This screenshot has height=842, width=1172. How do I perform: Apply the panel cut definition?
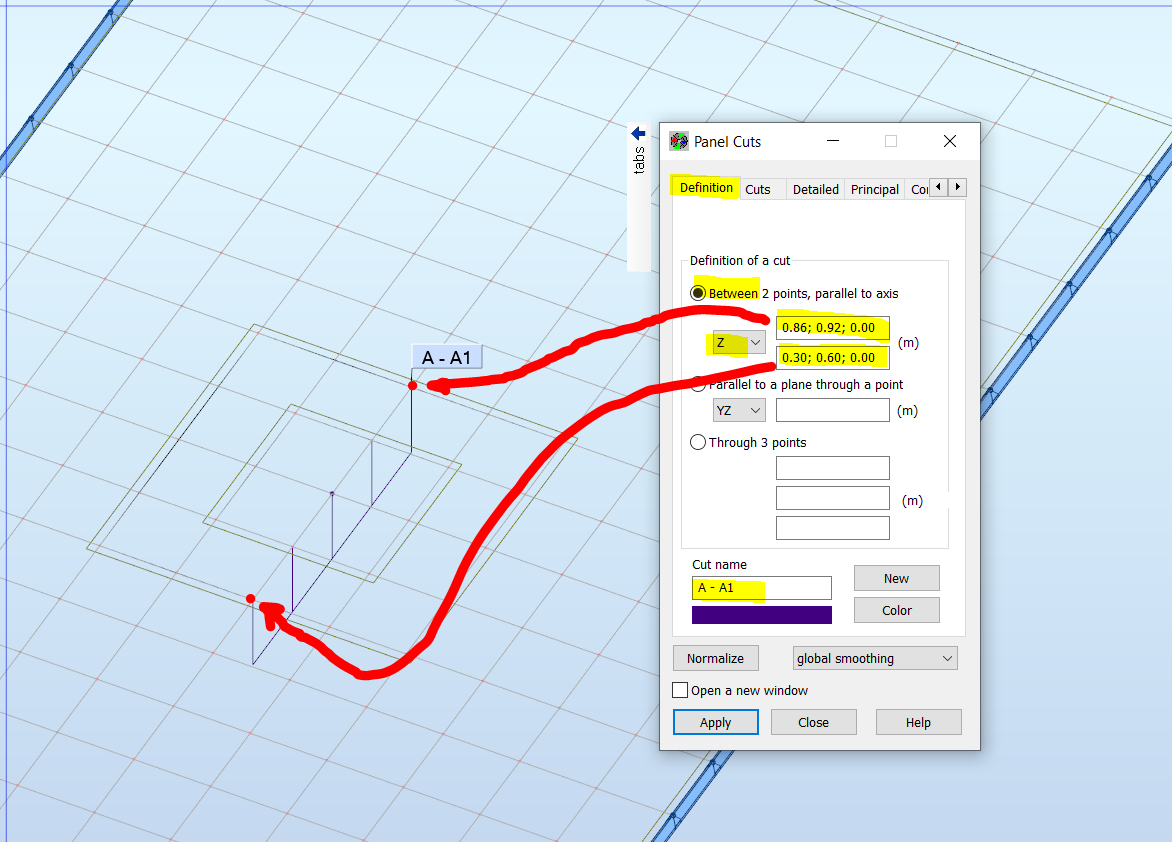click(716, 722)
